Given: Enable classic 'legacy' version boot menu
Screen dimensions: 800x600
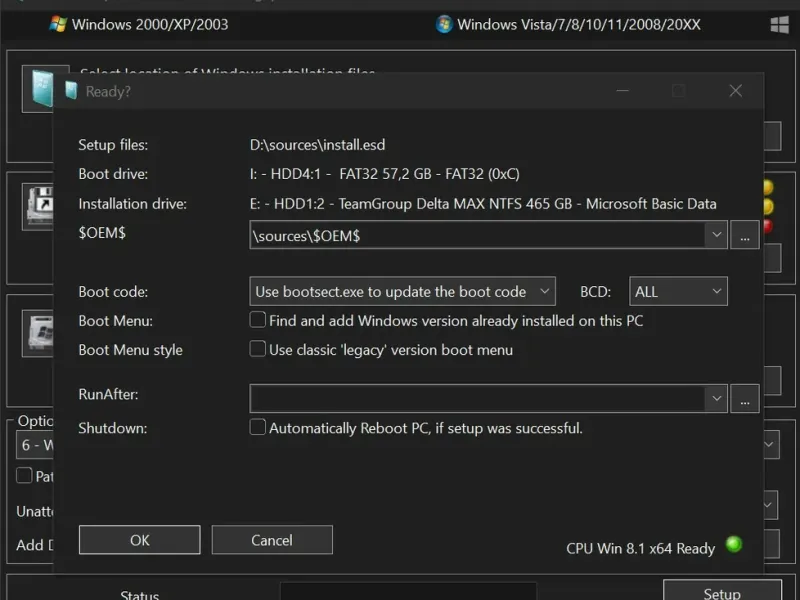Looking at the screenshot, I should click(258, 349).
